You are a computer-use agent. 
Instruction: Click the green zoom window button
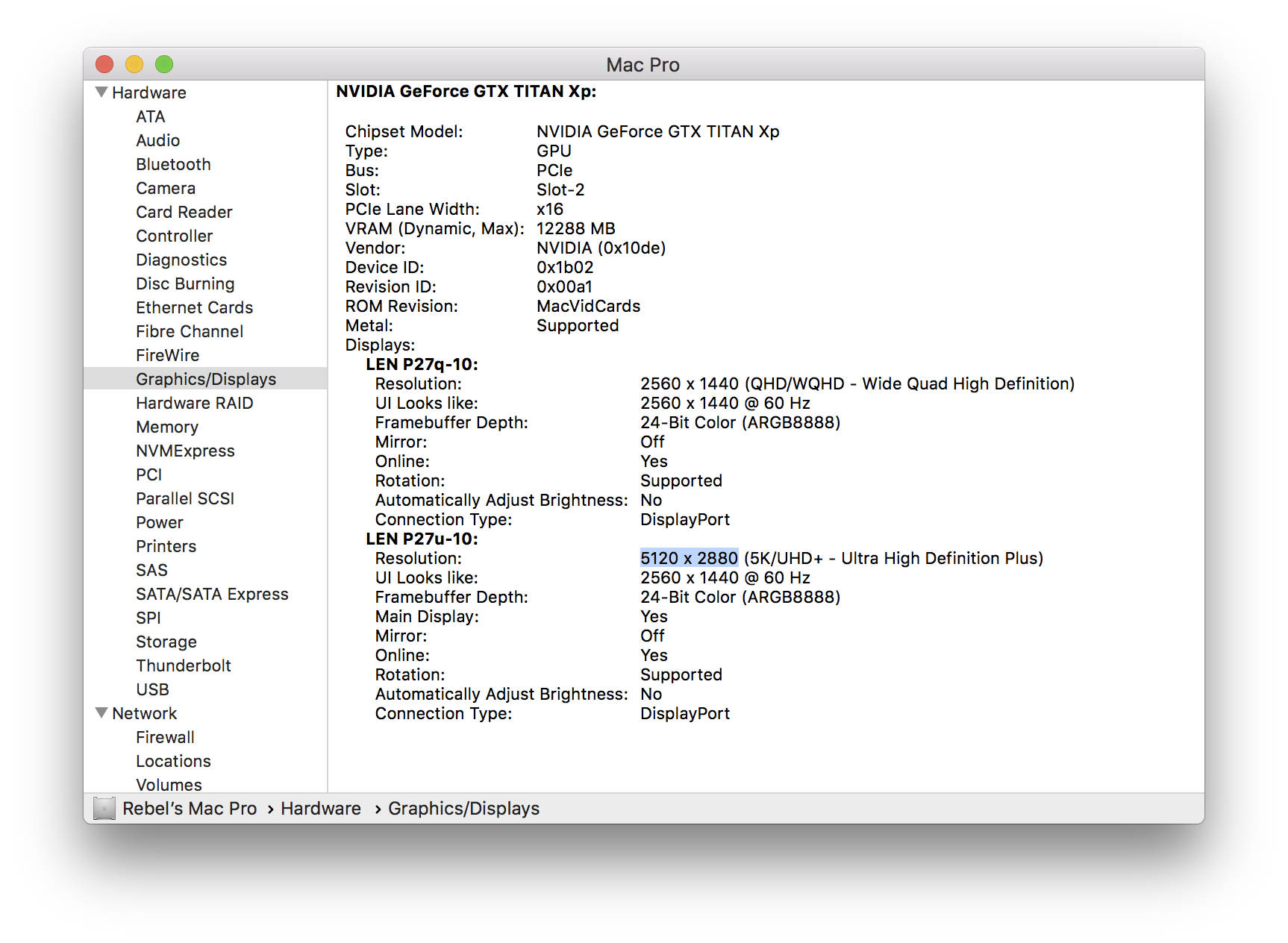pos(164,64)
